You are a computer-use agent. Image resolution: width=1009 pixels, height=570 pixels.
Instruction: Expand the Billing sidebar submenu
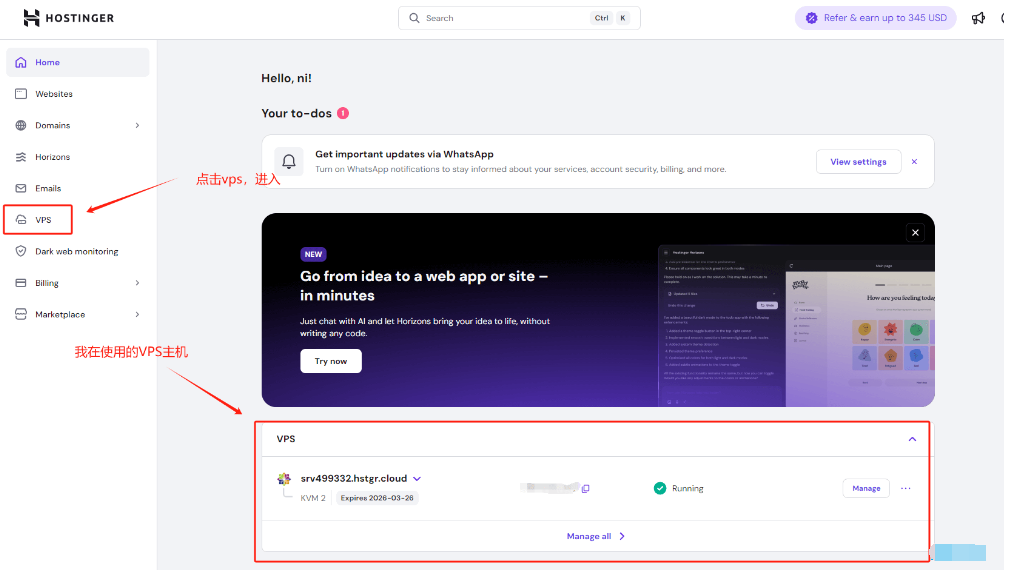[137, 283]
